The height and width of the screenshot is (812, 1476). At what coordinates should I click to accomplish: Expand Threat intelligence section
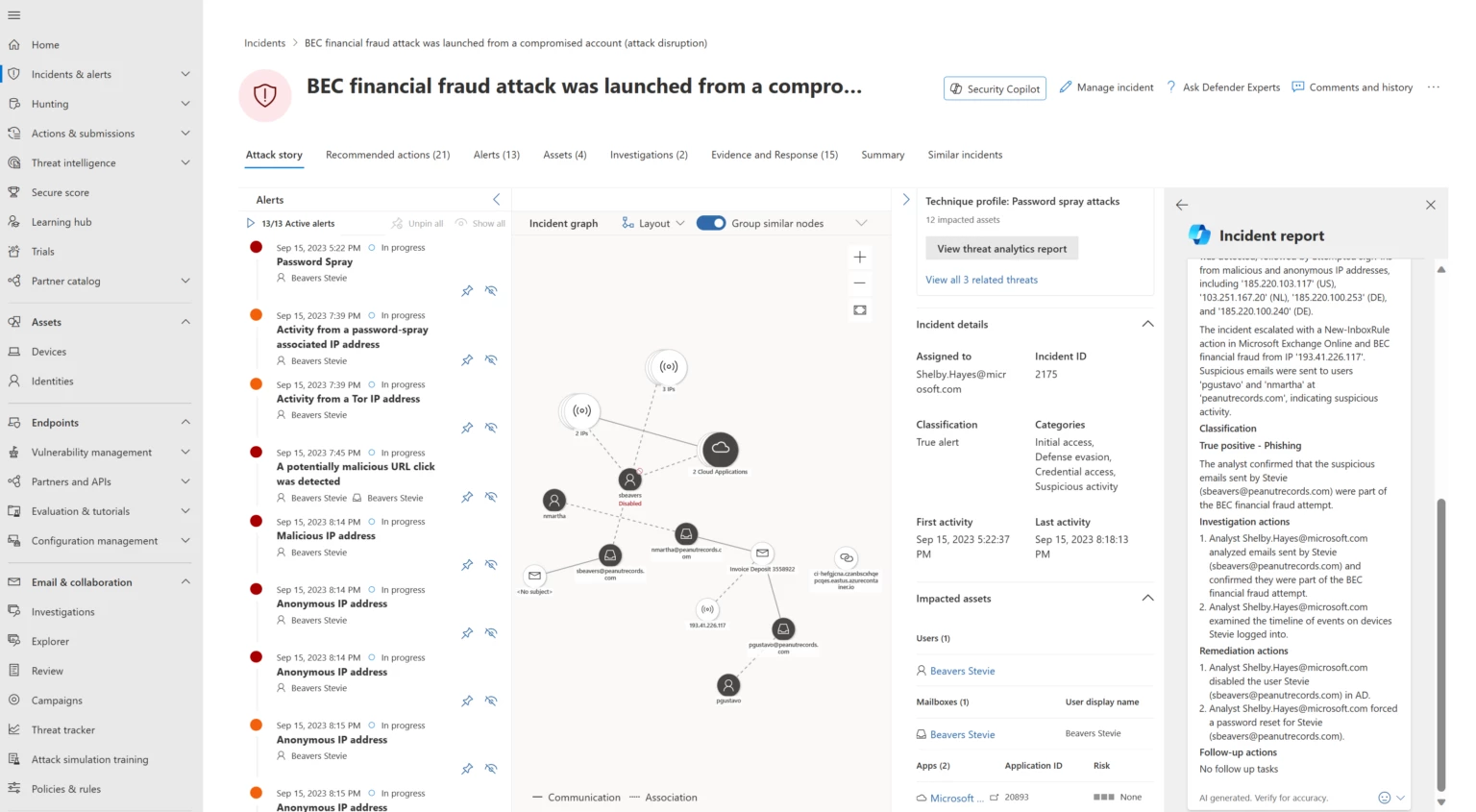click(x=185, y=163)
